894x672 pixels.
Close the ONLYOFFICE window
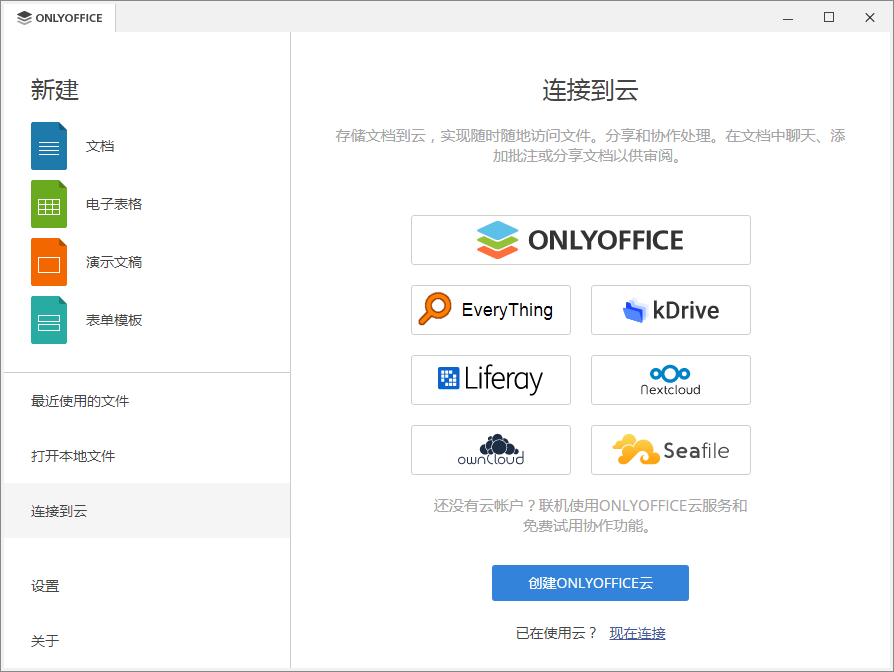(x=870, y=18)
